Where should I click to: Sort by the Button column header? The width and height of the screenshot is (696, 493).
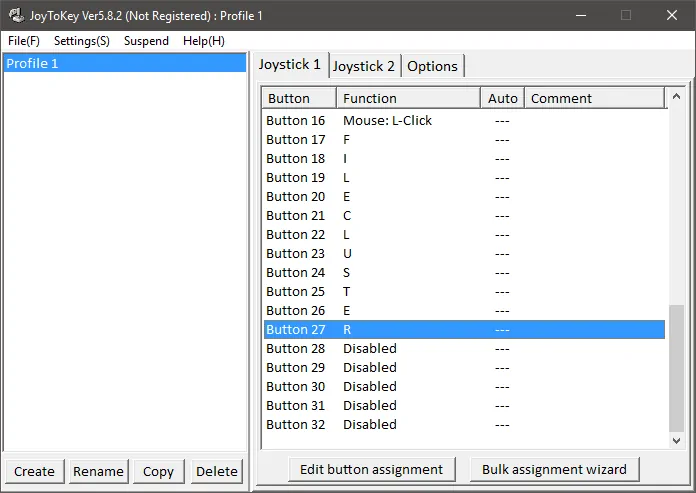coord(299,98)
